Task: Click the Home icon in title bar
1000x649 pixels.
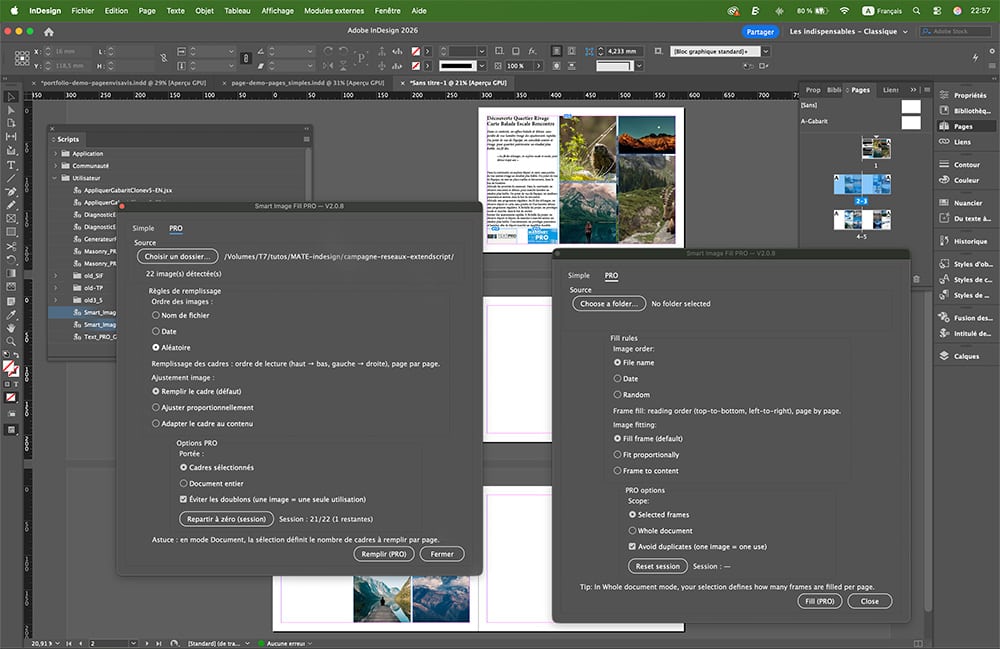Action: [48, 32]
